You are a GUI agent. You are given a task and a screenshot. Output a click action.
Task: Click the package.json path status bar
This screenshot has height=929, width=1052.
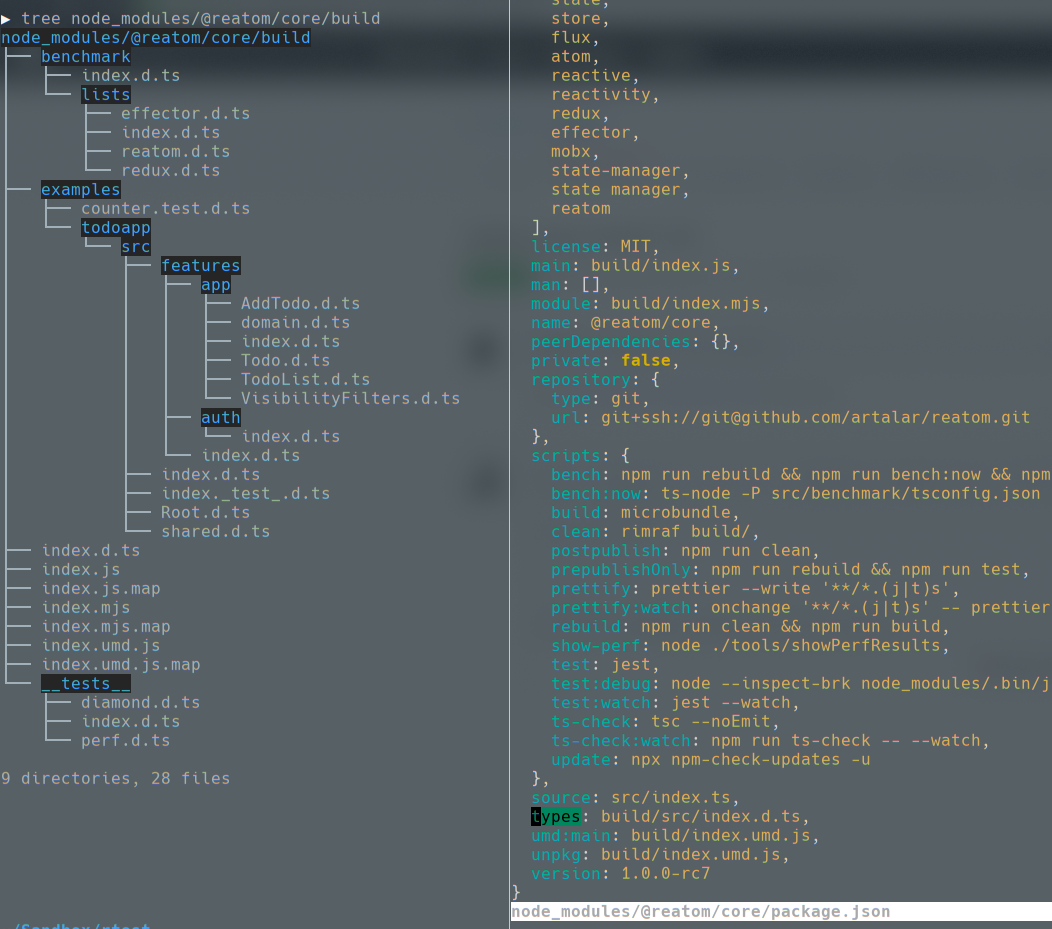point(781,912)
